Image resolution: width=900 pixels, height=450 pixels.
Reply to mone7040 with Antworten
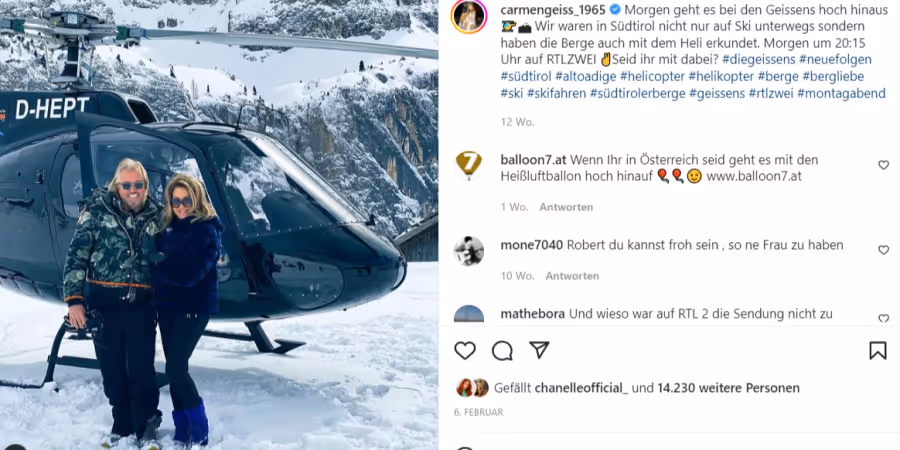572,276
